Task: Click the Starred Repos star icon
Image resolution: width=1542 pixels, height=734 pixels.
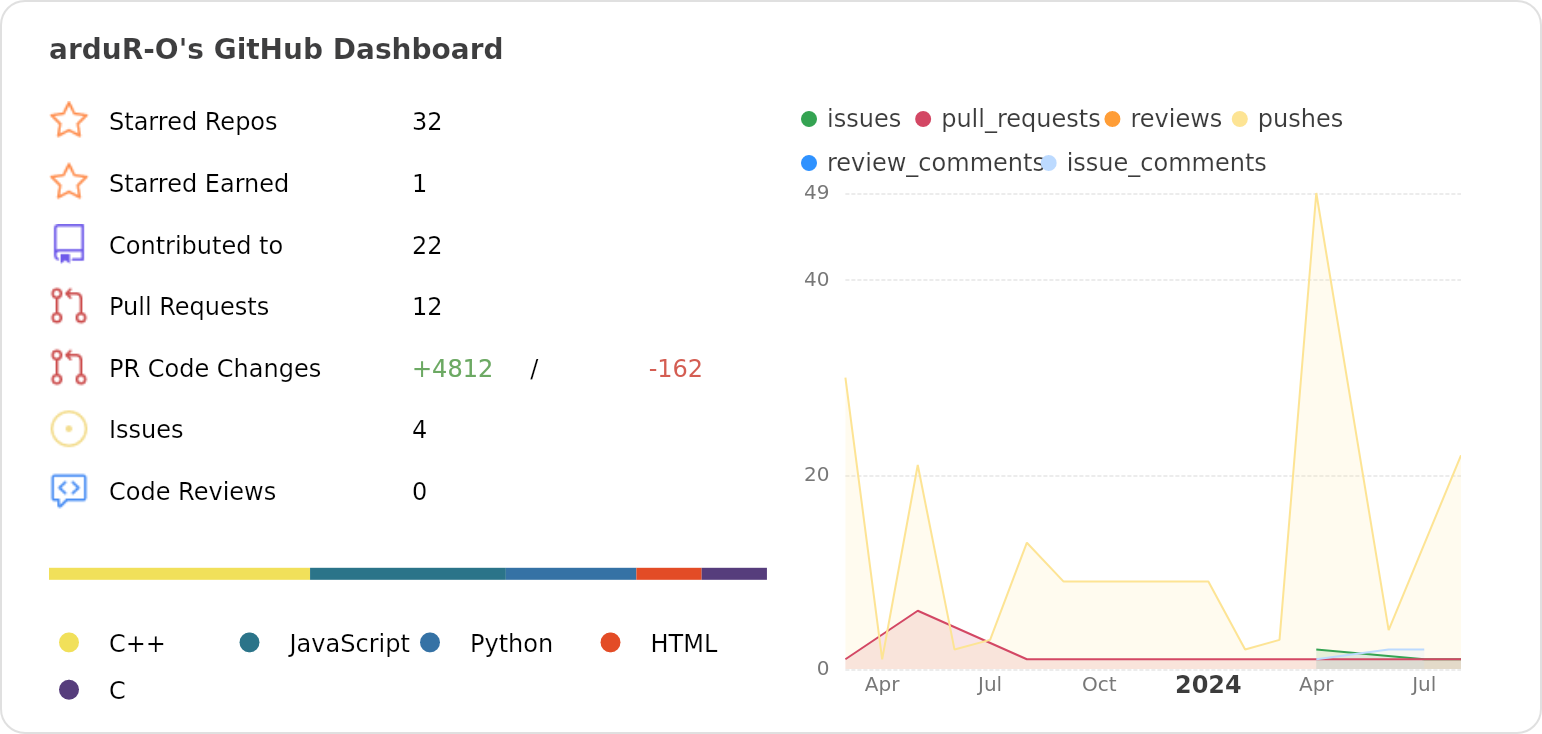Action: pyautogui.click(x=69, y=120)
